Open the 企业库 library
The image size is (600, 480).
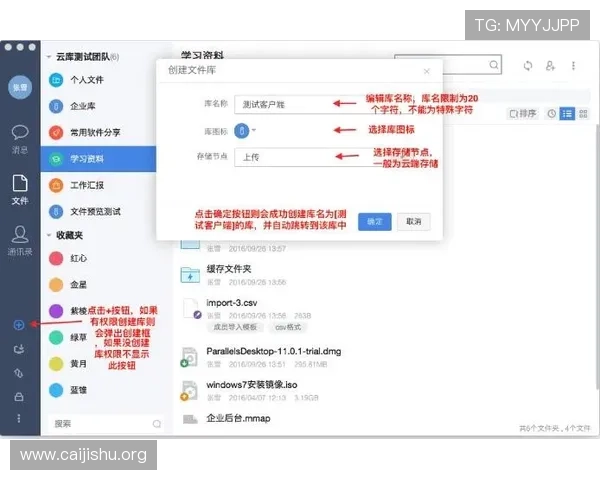click(x=98, y=106)
